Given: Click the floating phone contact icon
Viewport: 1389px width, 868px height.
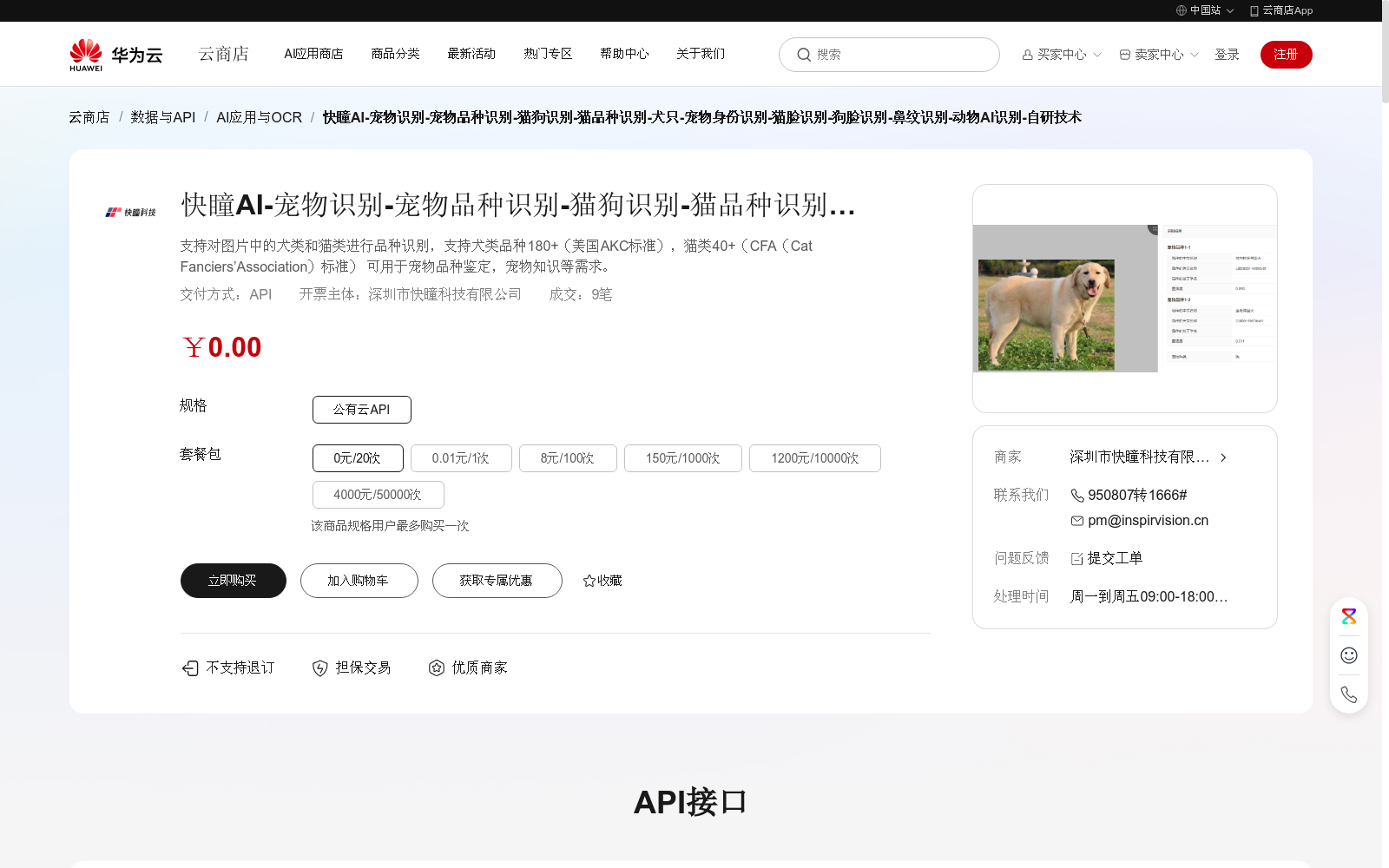Looking at the screenshot, I should (1348, 694).
